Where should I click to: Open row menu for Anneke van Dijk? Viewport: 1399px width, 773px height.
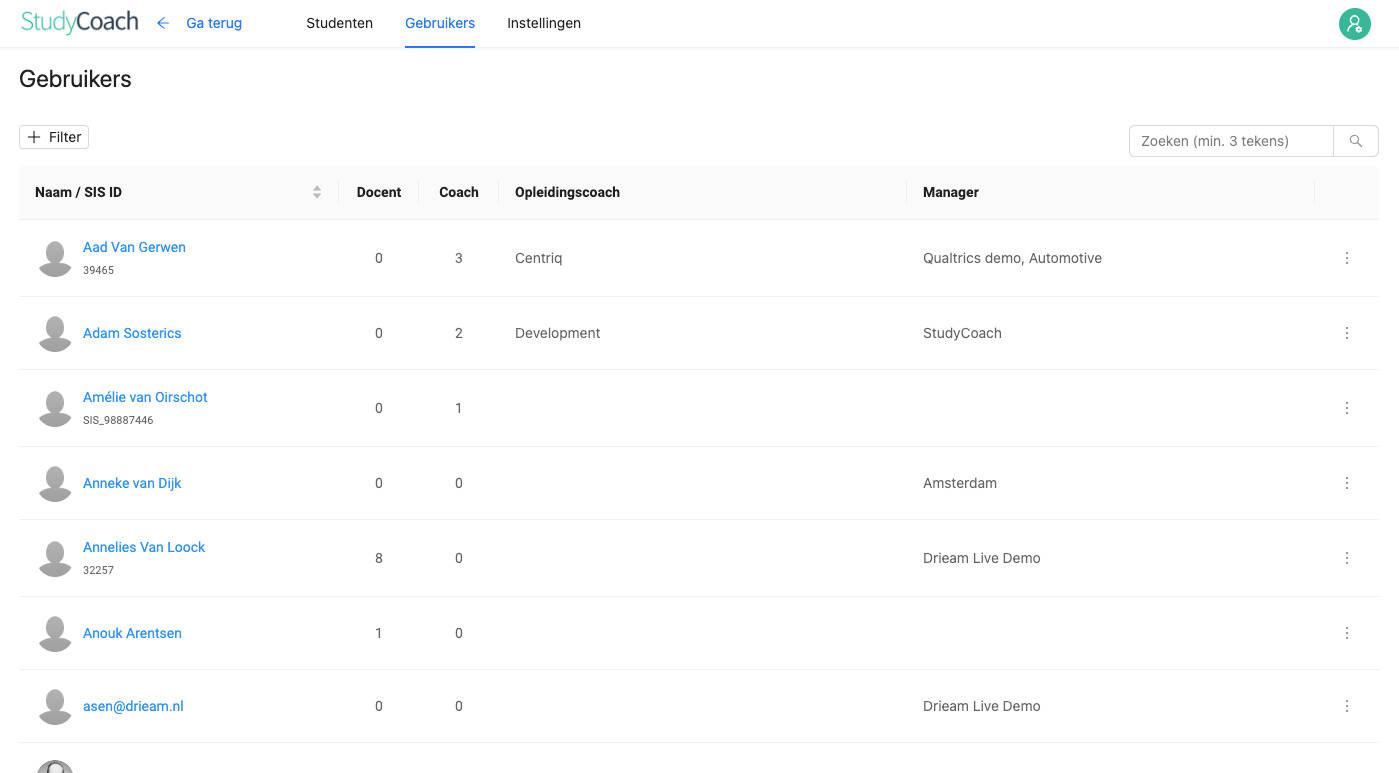[x=1347, y=483]
